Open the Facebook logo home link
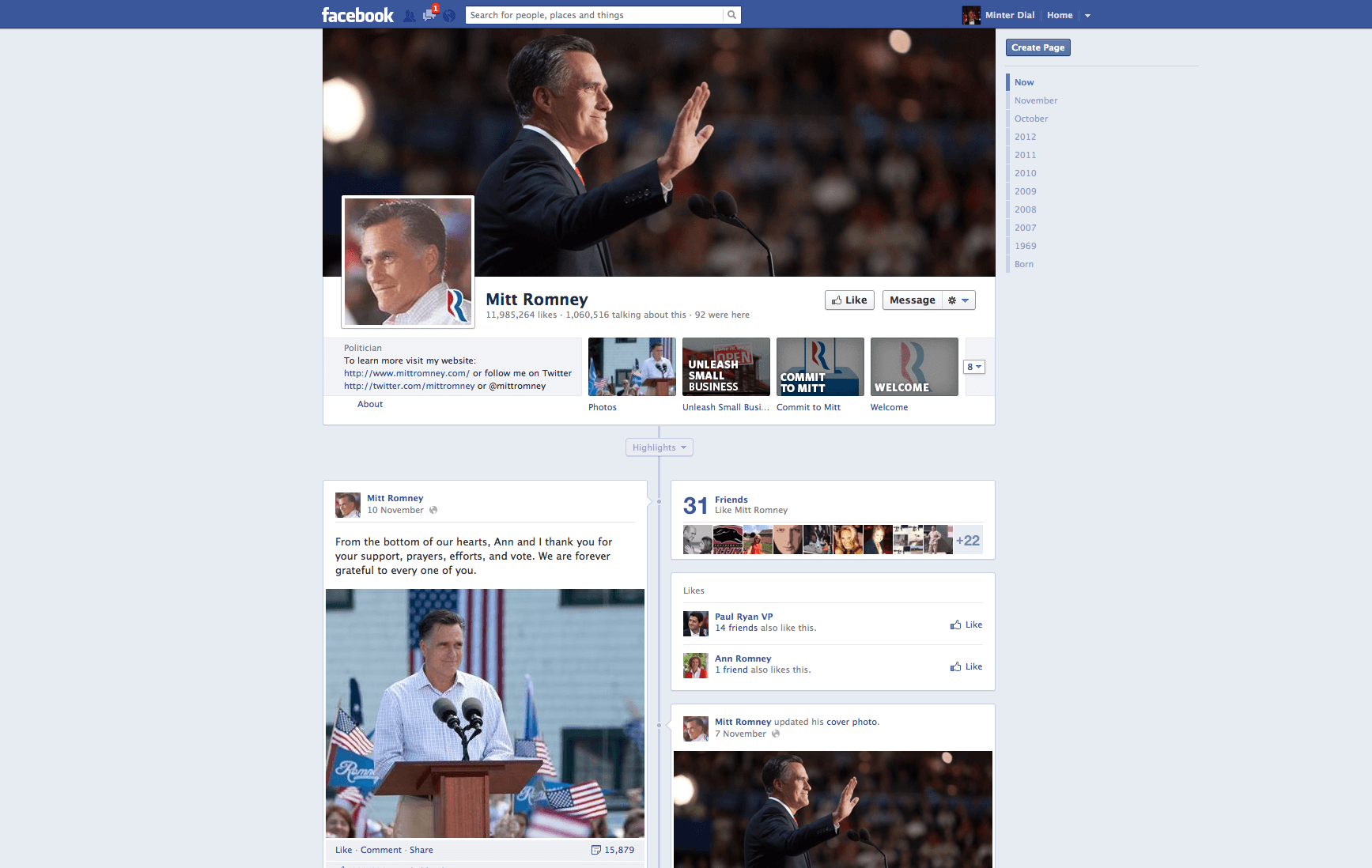Viewport: 1372px width, 868px height. [357, 15]
